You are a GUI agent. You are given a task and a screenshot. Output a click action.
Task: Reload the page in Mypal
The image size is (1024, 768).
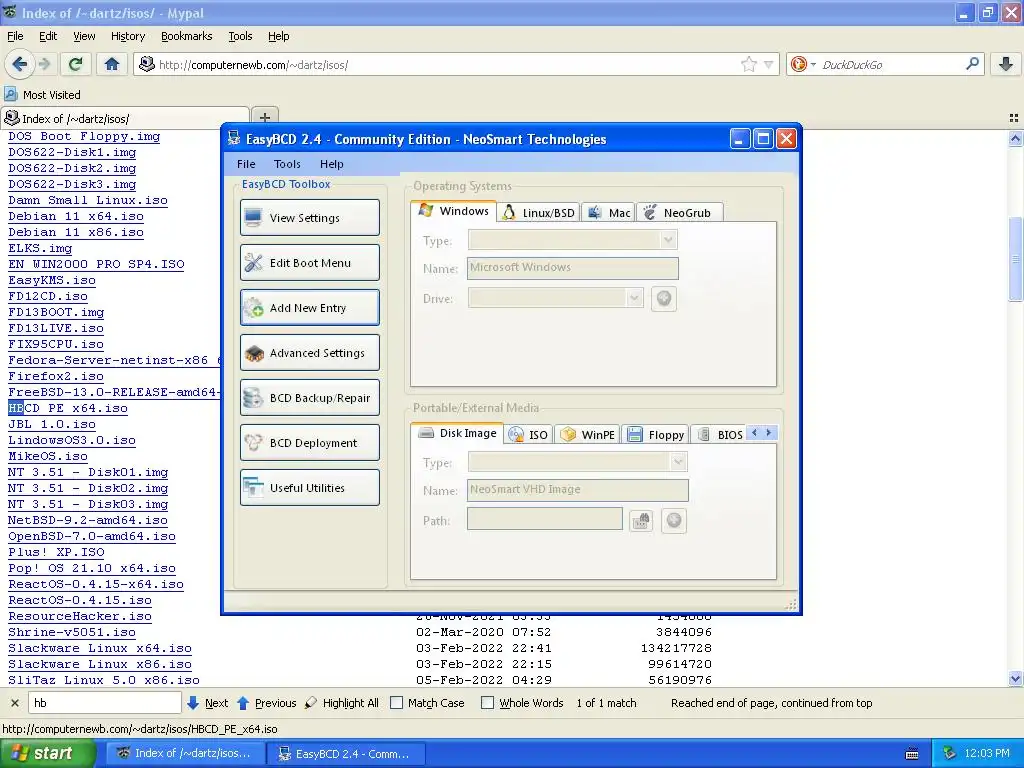tap(76, 64)
